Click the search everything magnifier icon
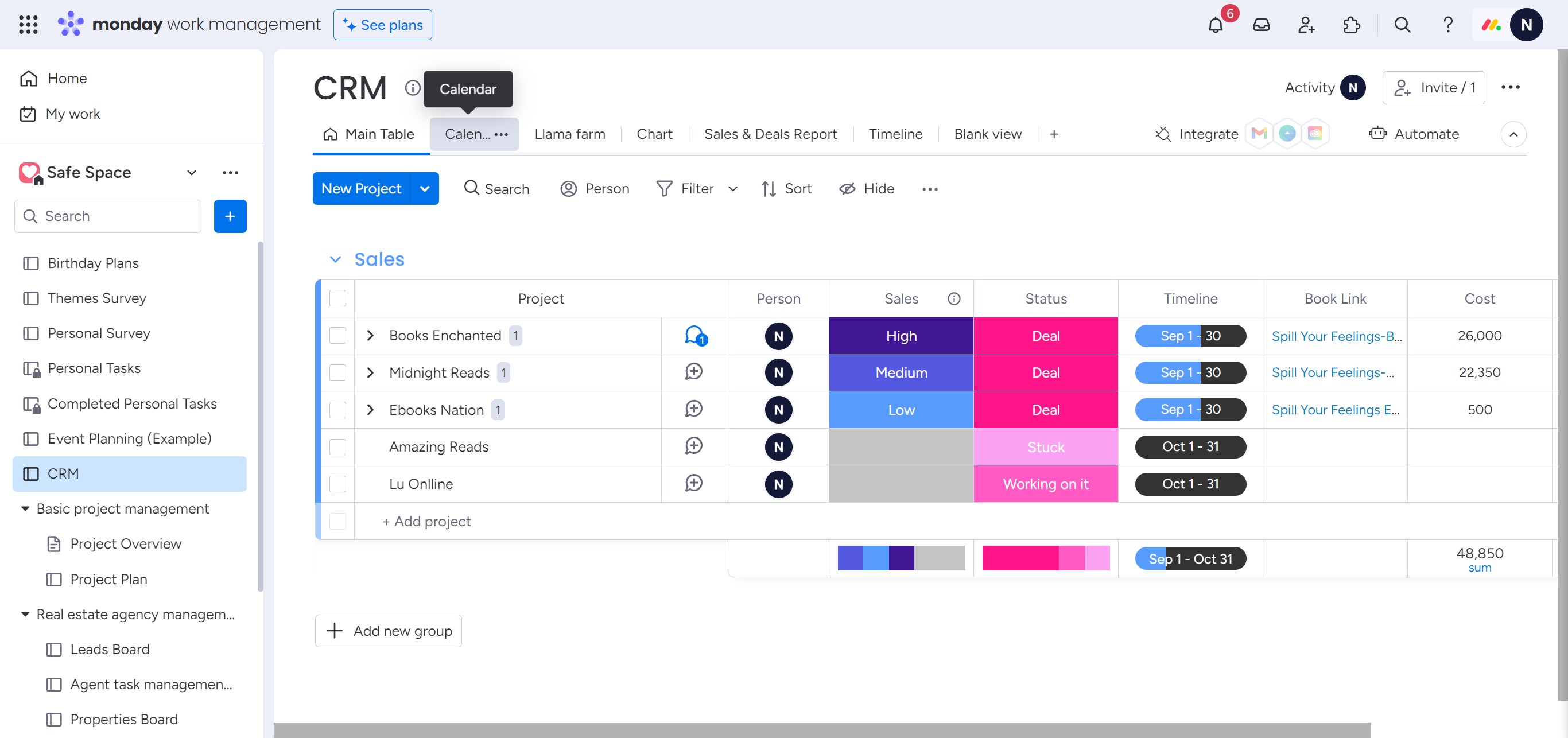 (1402, 25)
